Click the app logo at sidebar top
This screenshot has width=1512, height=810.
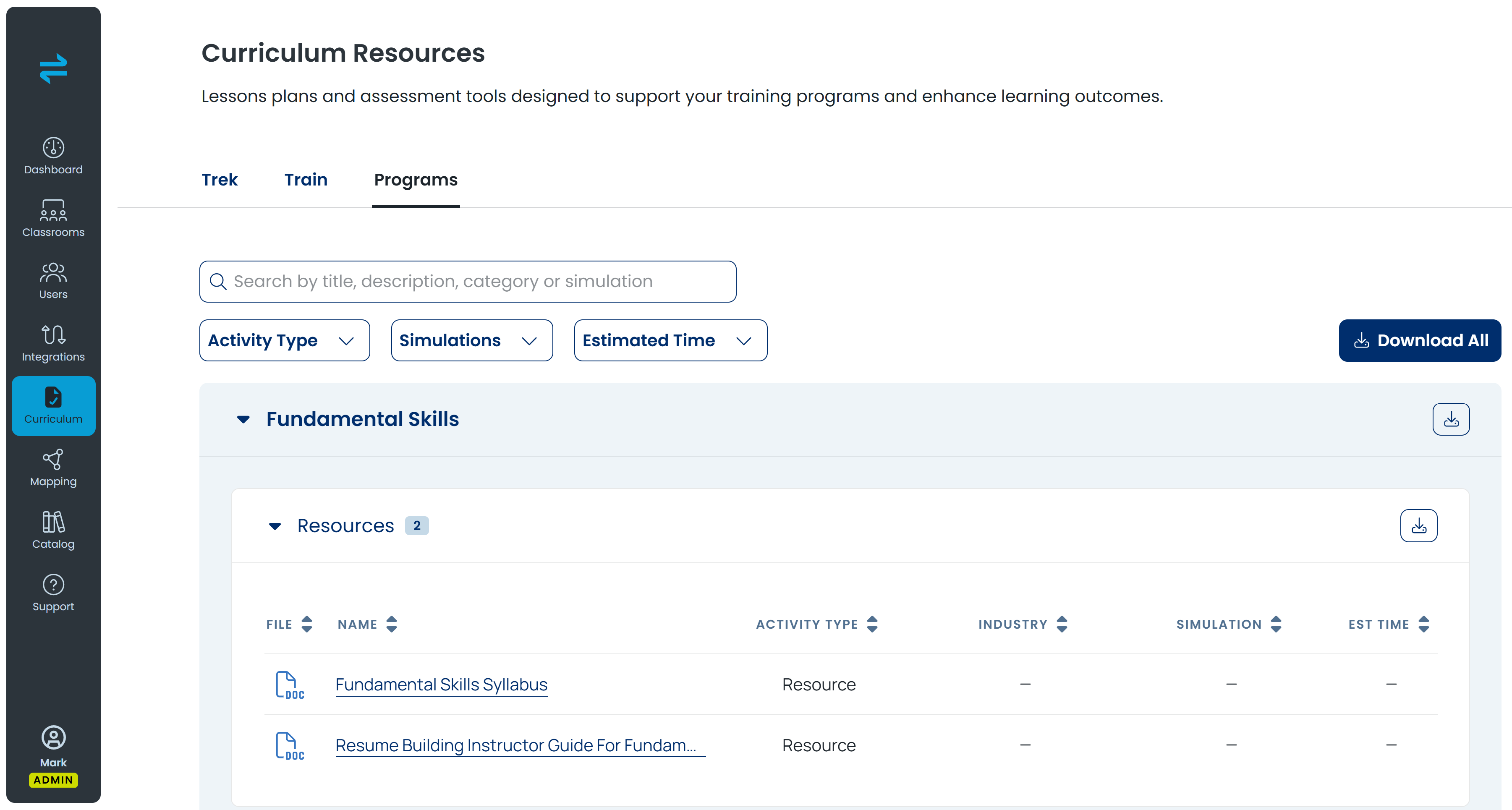pyautogui.click(x=53, y=69)
